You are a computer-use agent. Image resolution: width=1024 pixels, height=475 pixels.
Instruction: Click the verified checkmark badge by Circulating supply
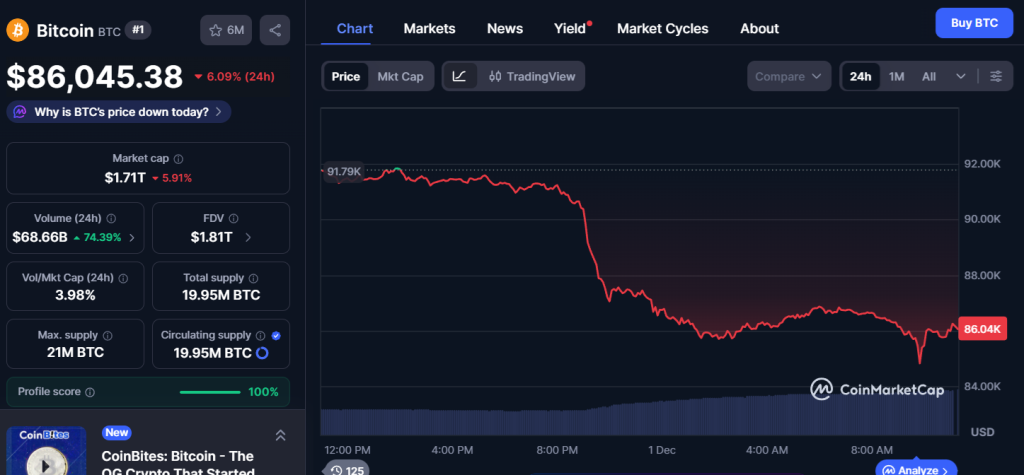coord(276,335)
